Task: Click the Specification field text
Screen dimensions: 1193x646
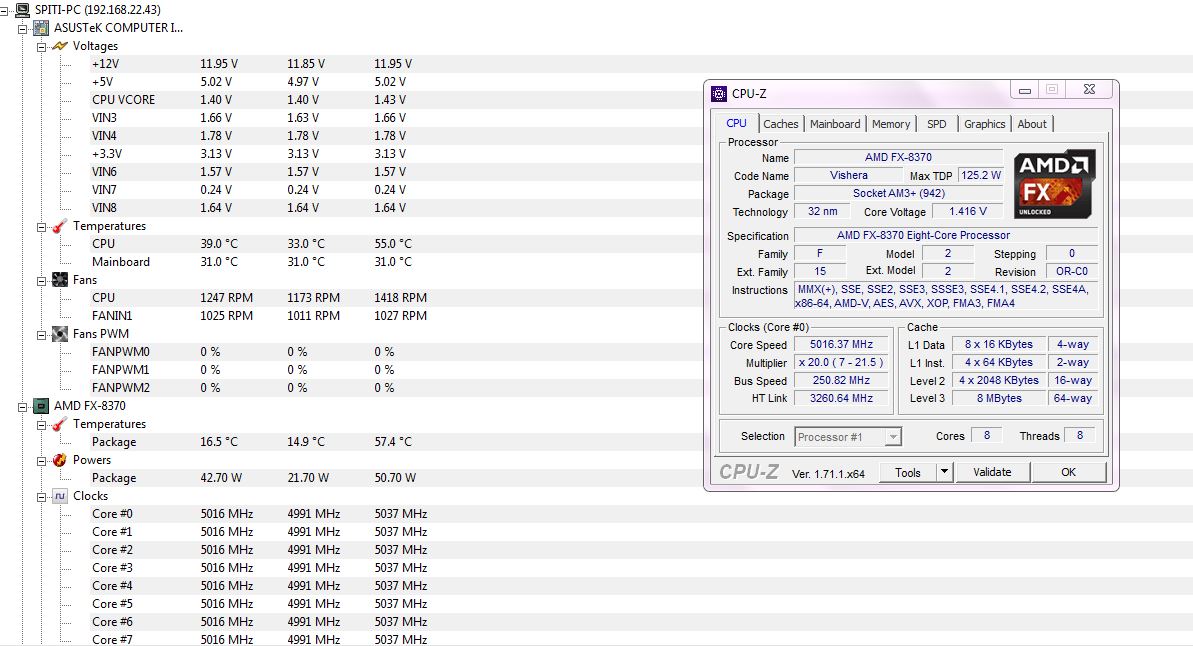Action: coord(946,236)
